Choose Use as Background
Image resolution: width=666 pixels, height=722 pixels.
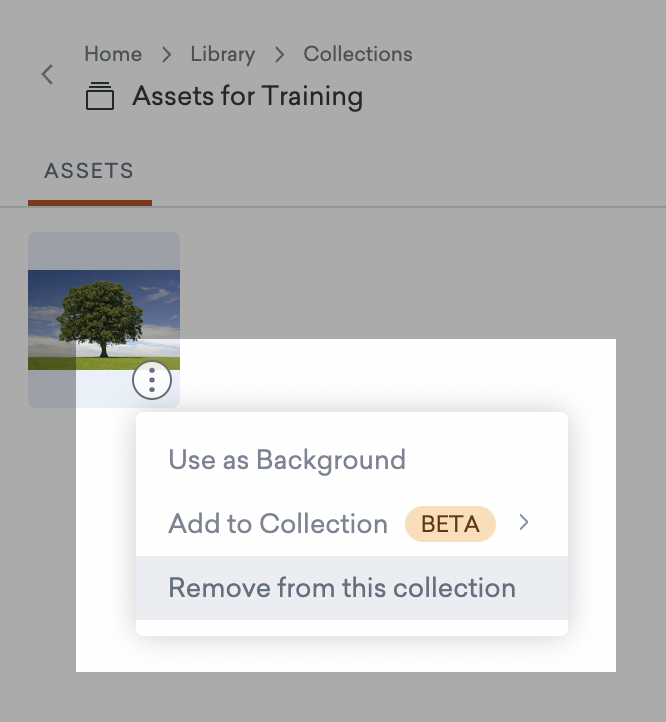click(287, 460)
